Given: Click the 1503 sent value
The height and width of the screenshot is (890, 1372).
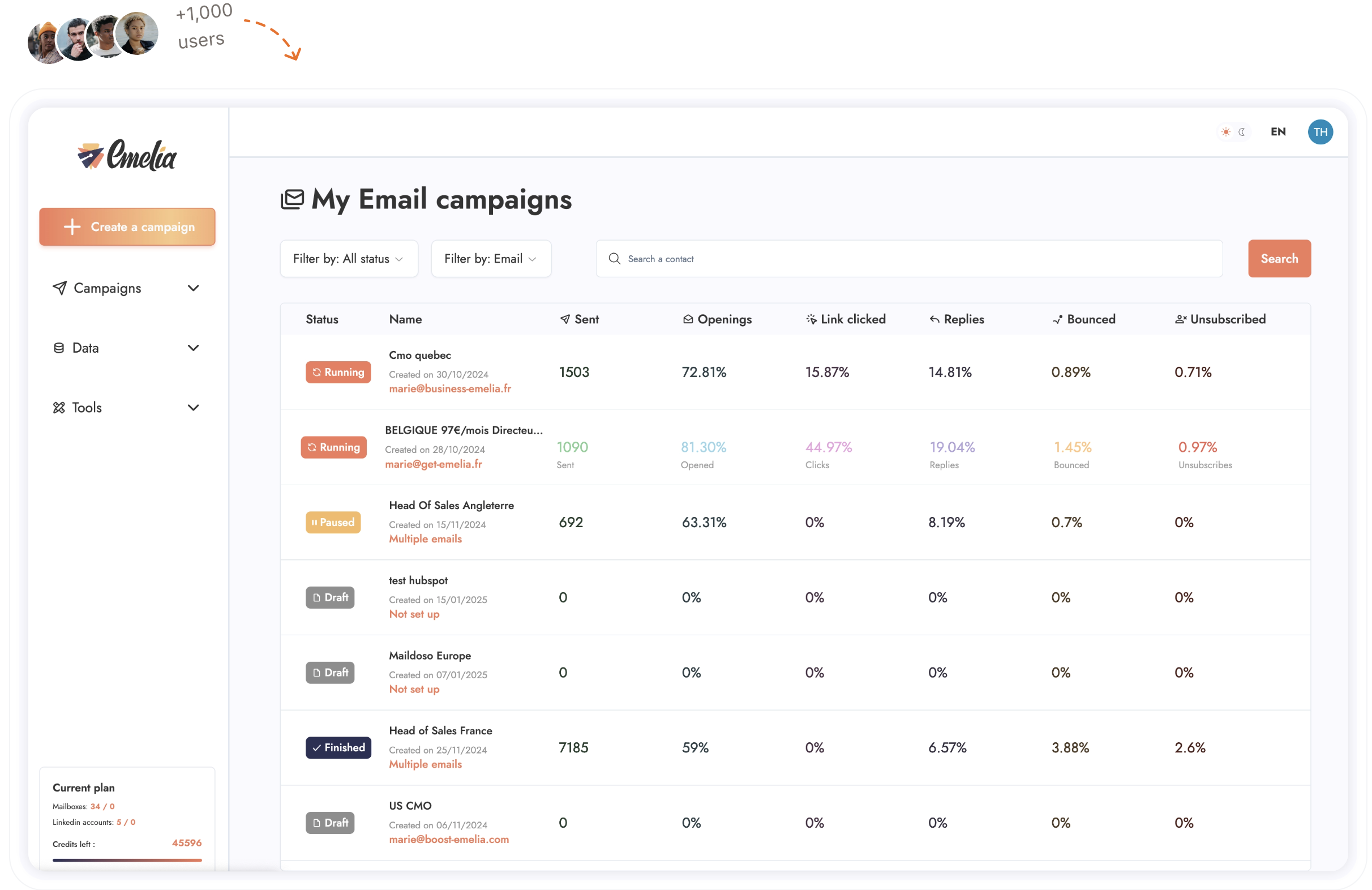Looking at the screenshot, I should pos(574,373).
